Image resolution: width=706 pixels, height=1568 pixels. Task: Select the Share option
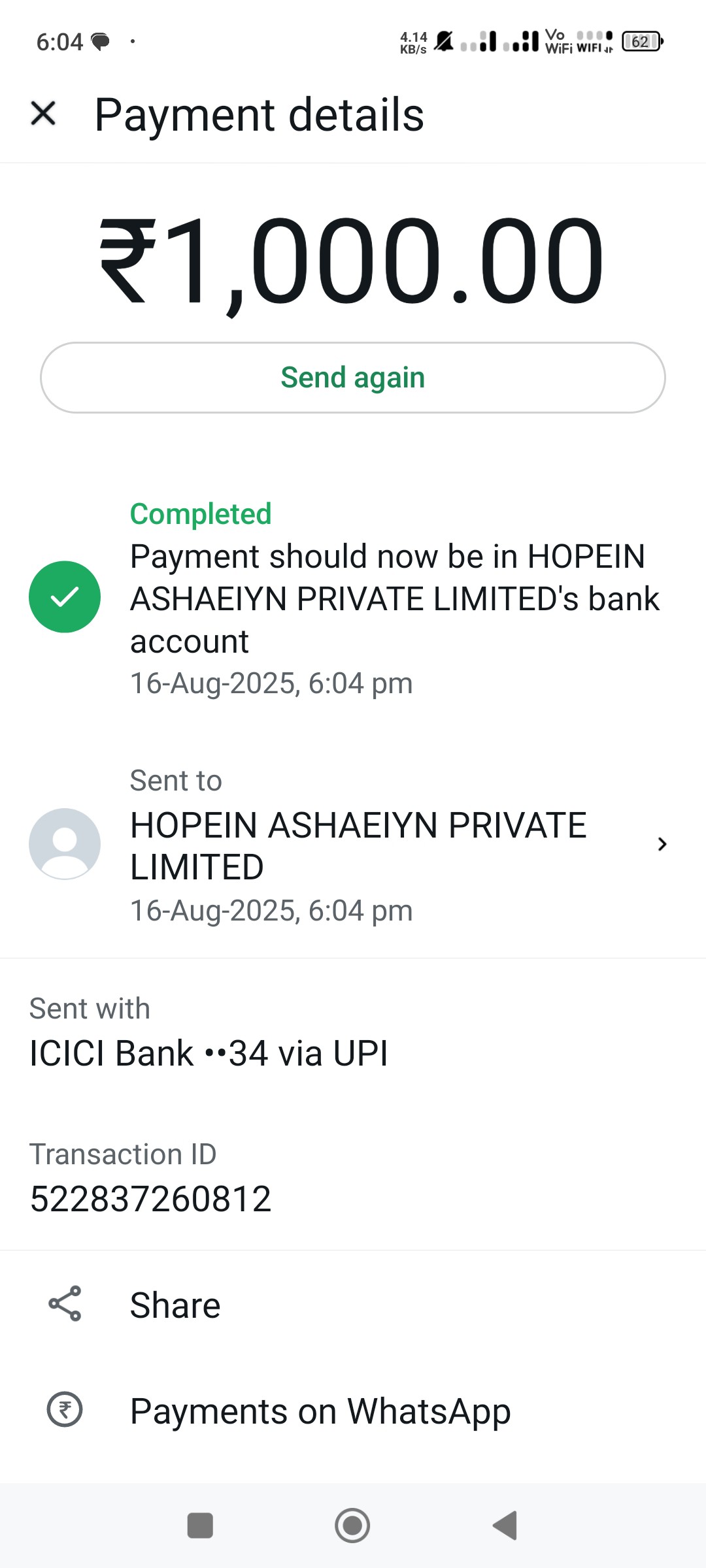click(353, 1305)
